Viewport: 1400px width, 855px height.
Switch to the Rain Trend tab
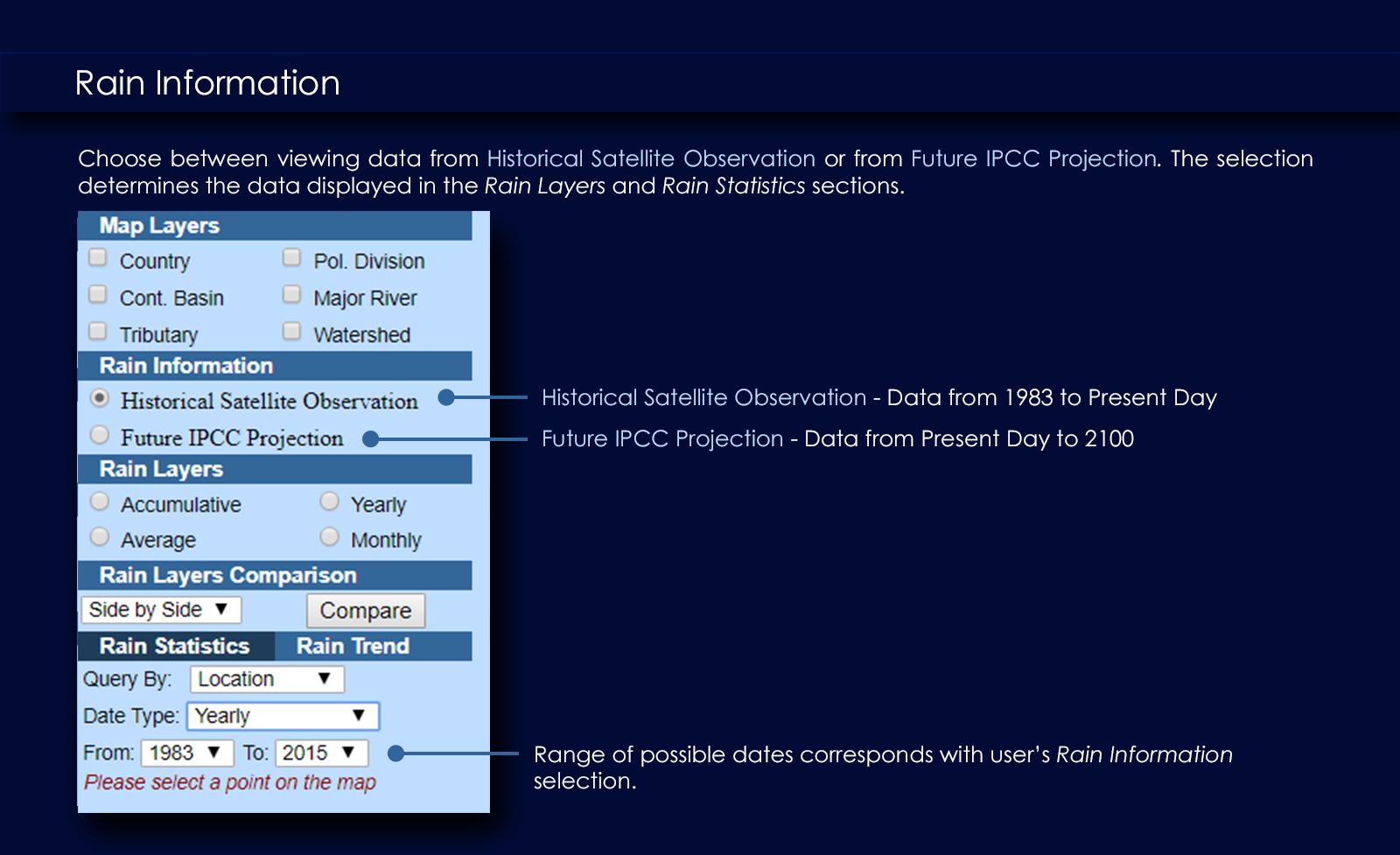353,646
